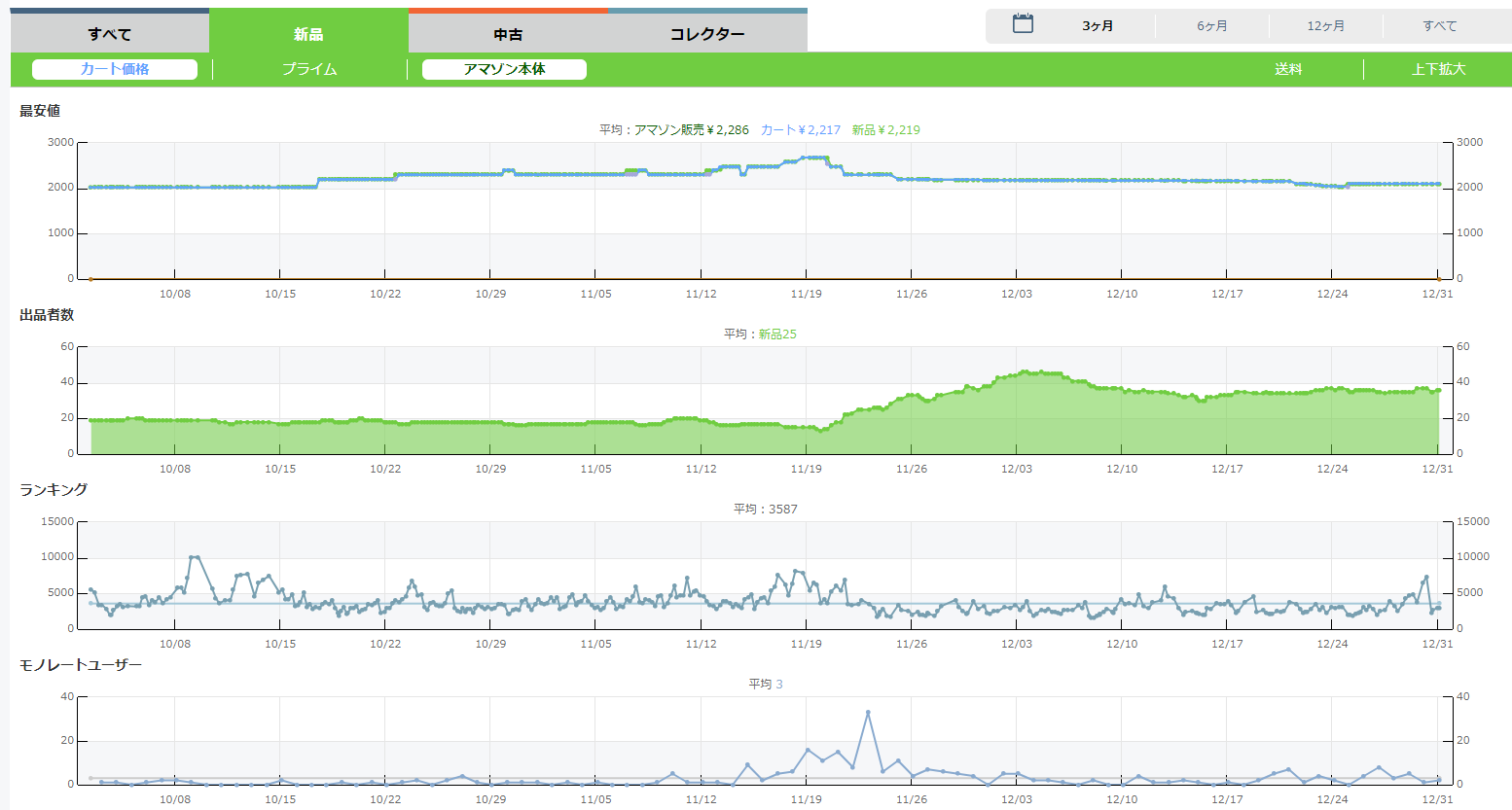Click the カート ¥2,217 average legend label
This screenshot has height=810, width=1512.
(x=800, y=129)
